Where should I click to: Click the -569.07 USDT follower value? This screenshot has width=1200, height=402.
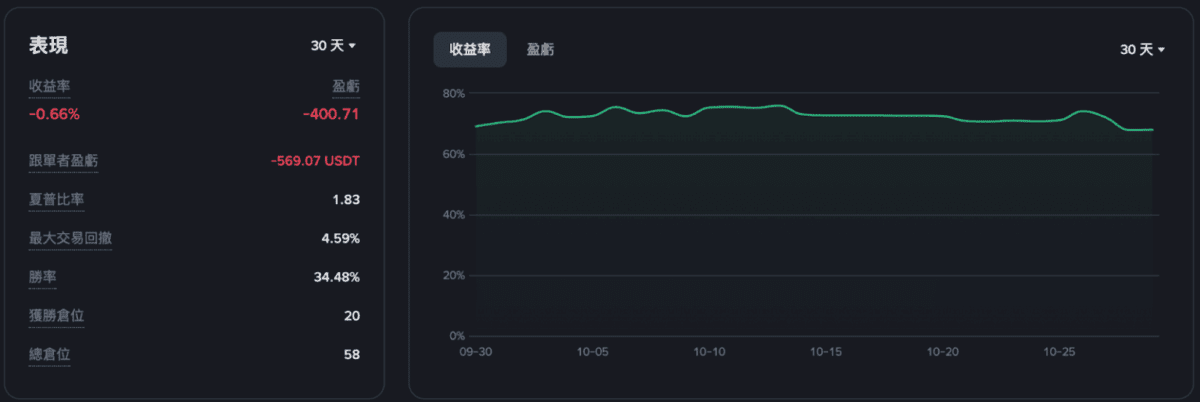pyautogui.click(x=315, y=160)
